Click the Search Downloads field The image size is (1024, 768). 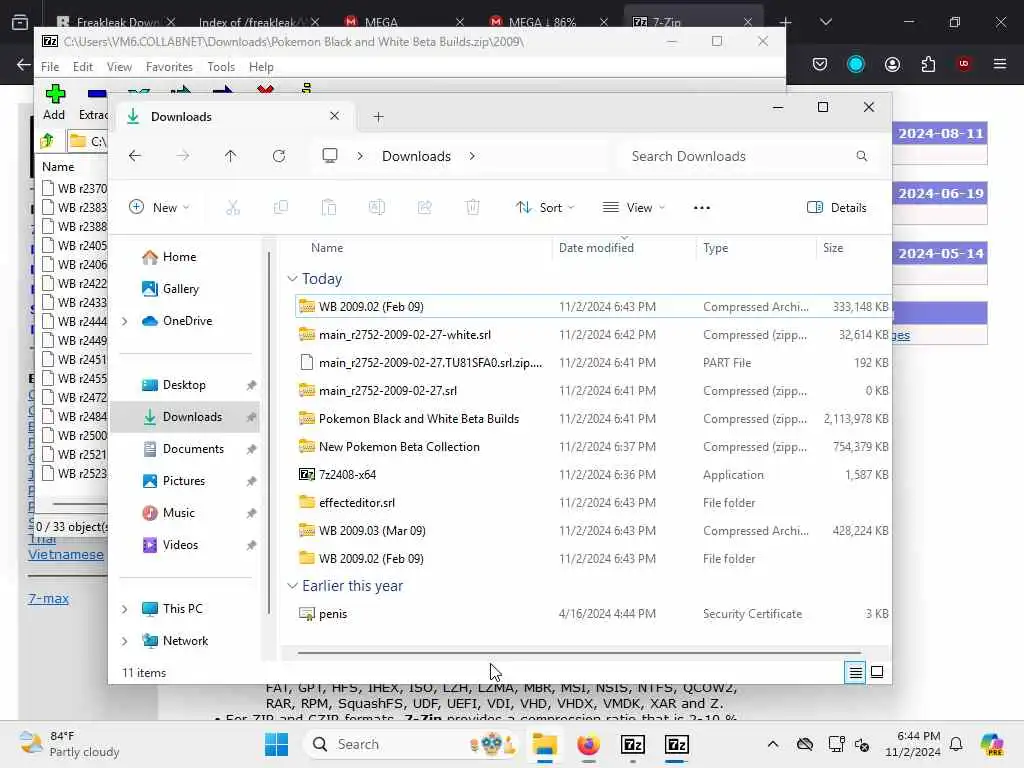(x=747, y=156)
